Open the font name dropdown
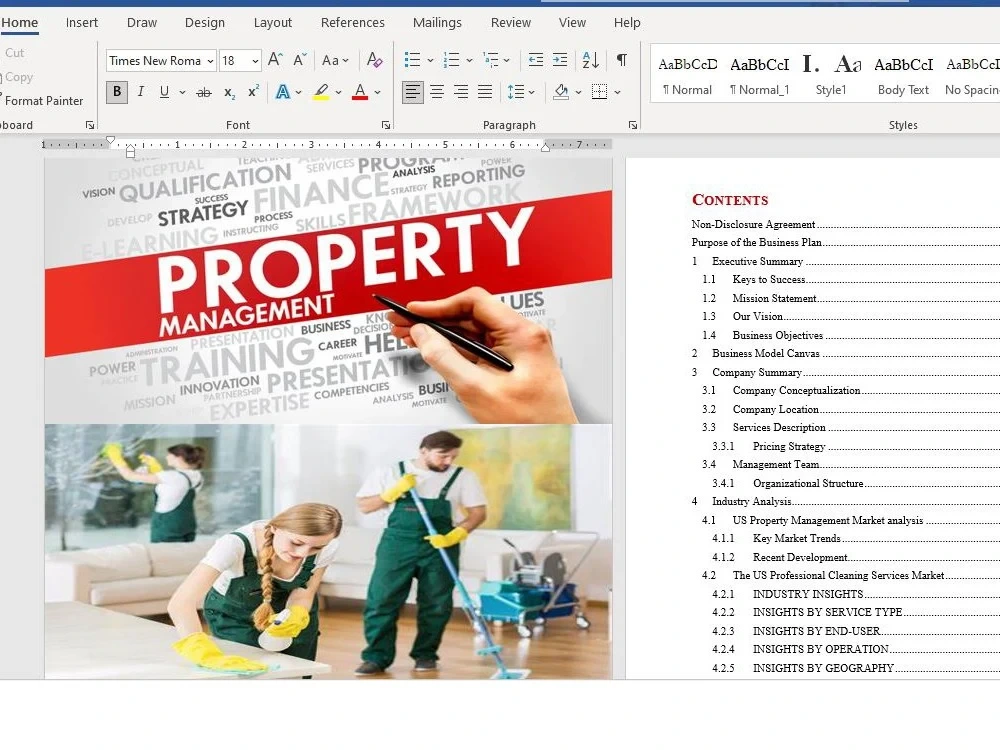 point(211,60)
